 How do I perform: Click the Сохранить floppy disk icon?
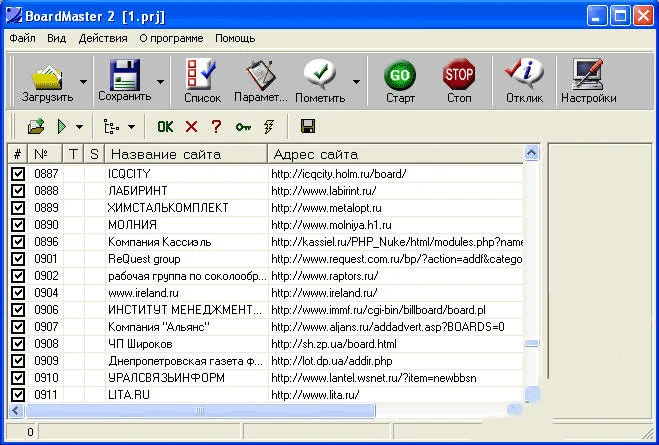click(124, 75)
